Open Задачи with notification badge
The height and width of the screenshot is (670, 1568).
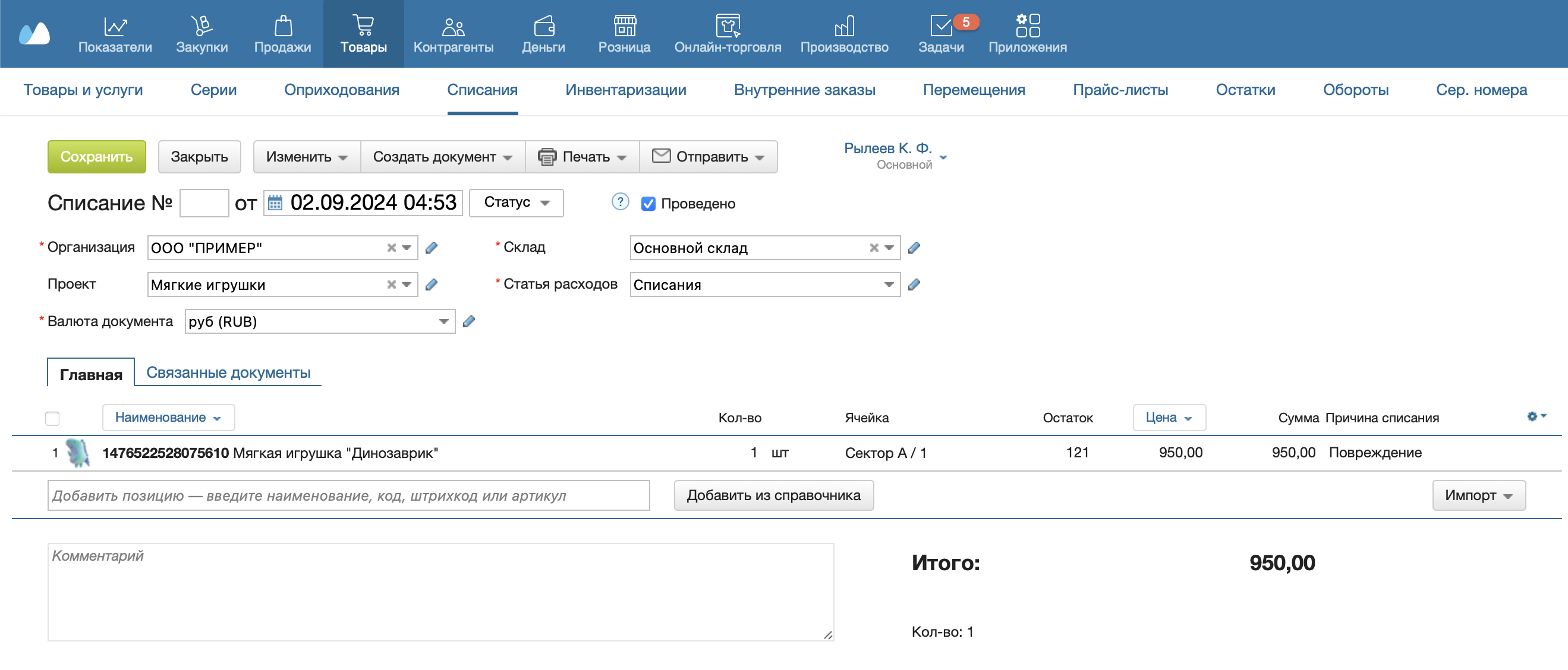click(x=940, y=27)
